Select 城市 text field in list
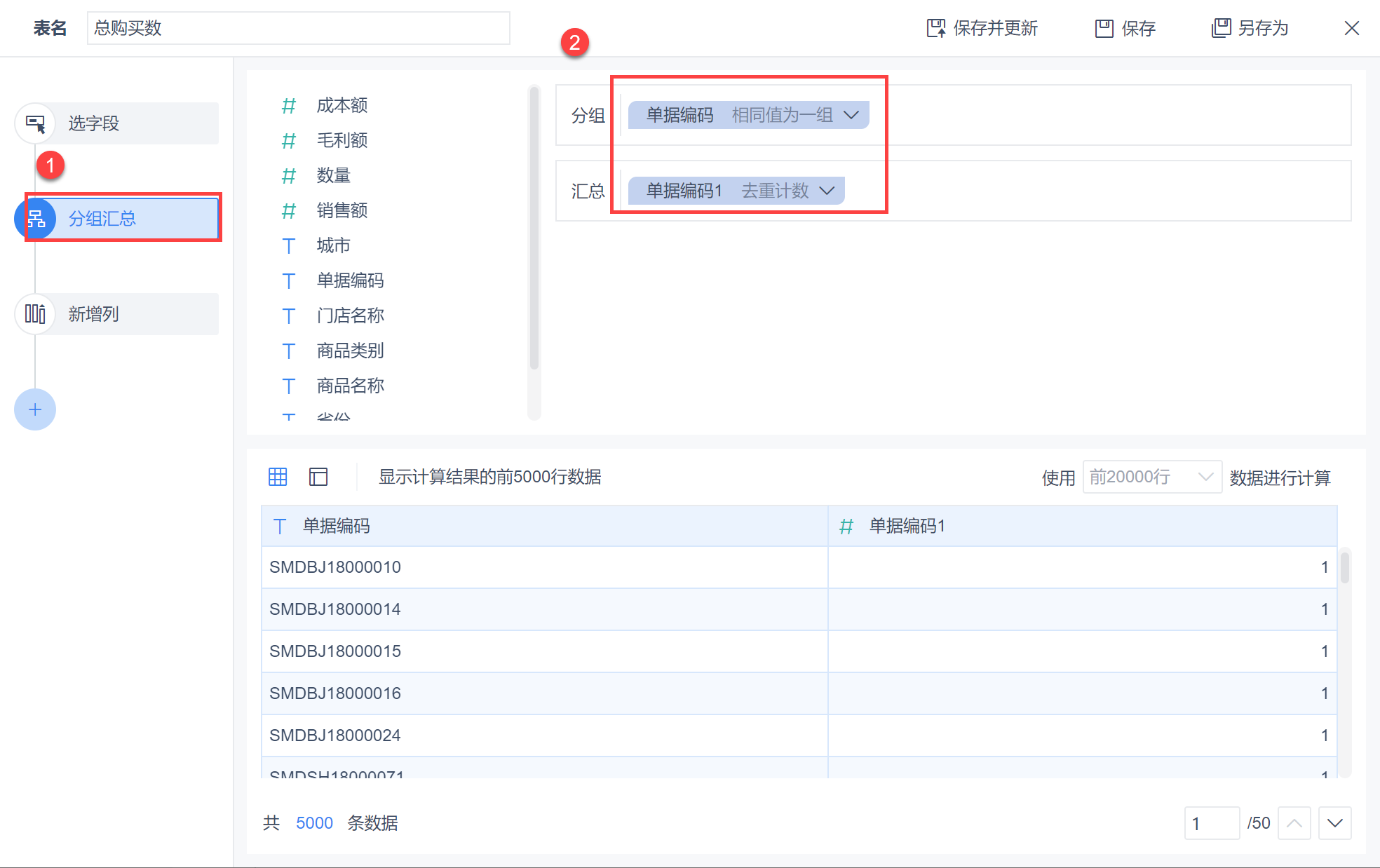 point(333,245)
